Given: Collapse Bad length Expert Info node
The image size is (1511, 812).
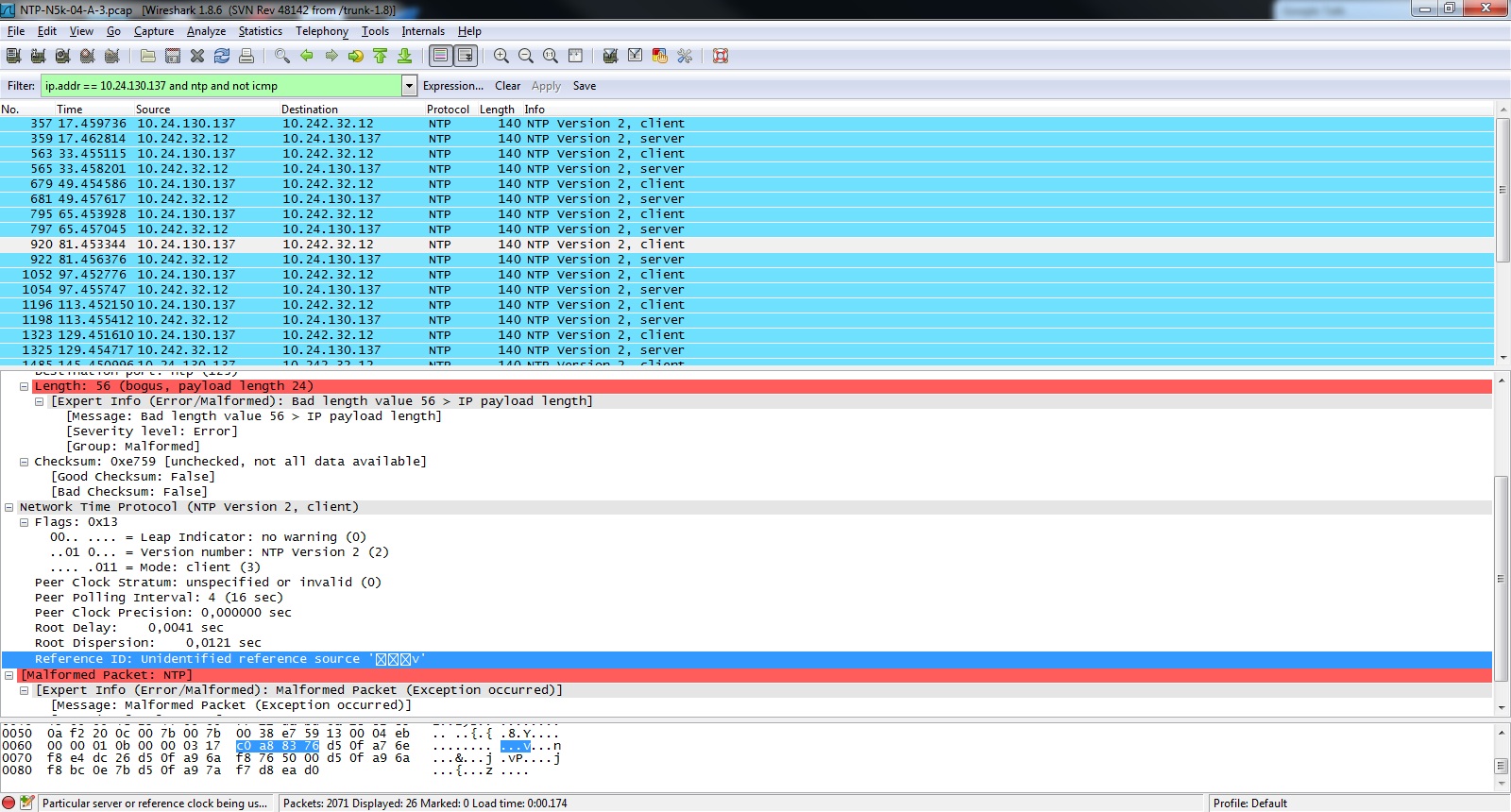Looking at the screenshot, I should 40,401.
